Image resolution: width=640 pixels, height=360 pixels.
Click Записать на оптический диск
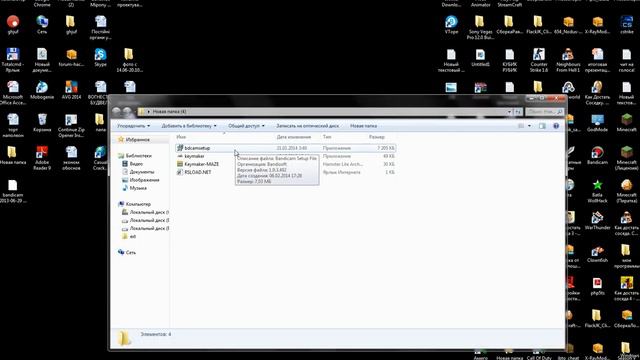pos(307,126)
